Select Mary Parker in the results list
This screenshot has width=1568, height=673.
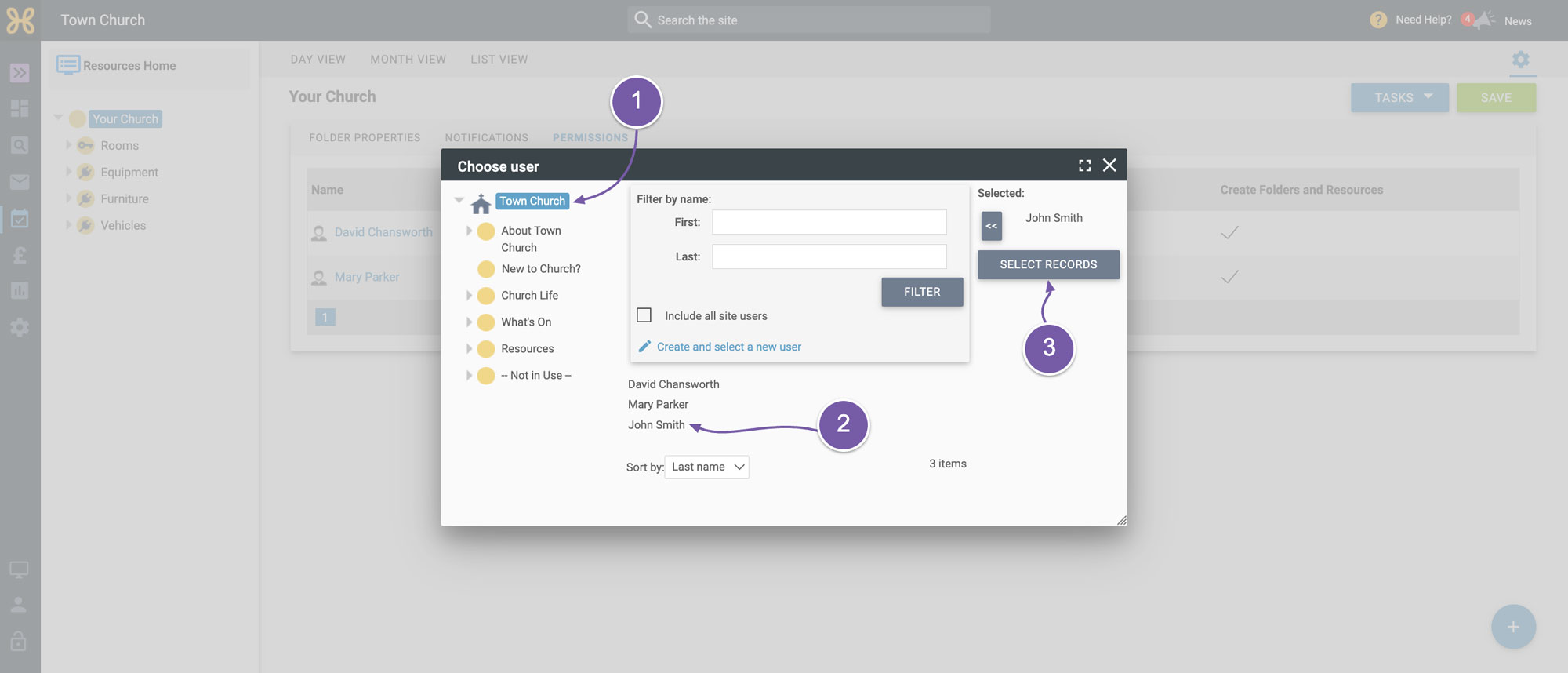(658, 405)
